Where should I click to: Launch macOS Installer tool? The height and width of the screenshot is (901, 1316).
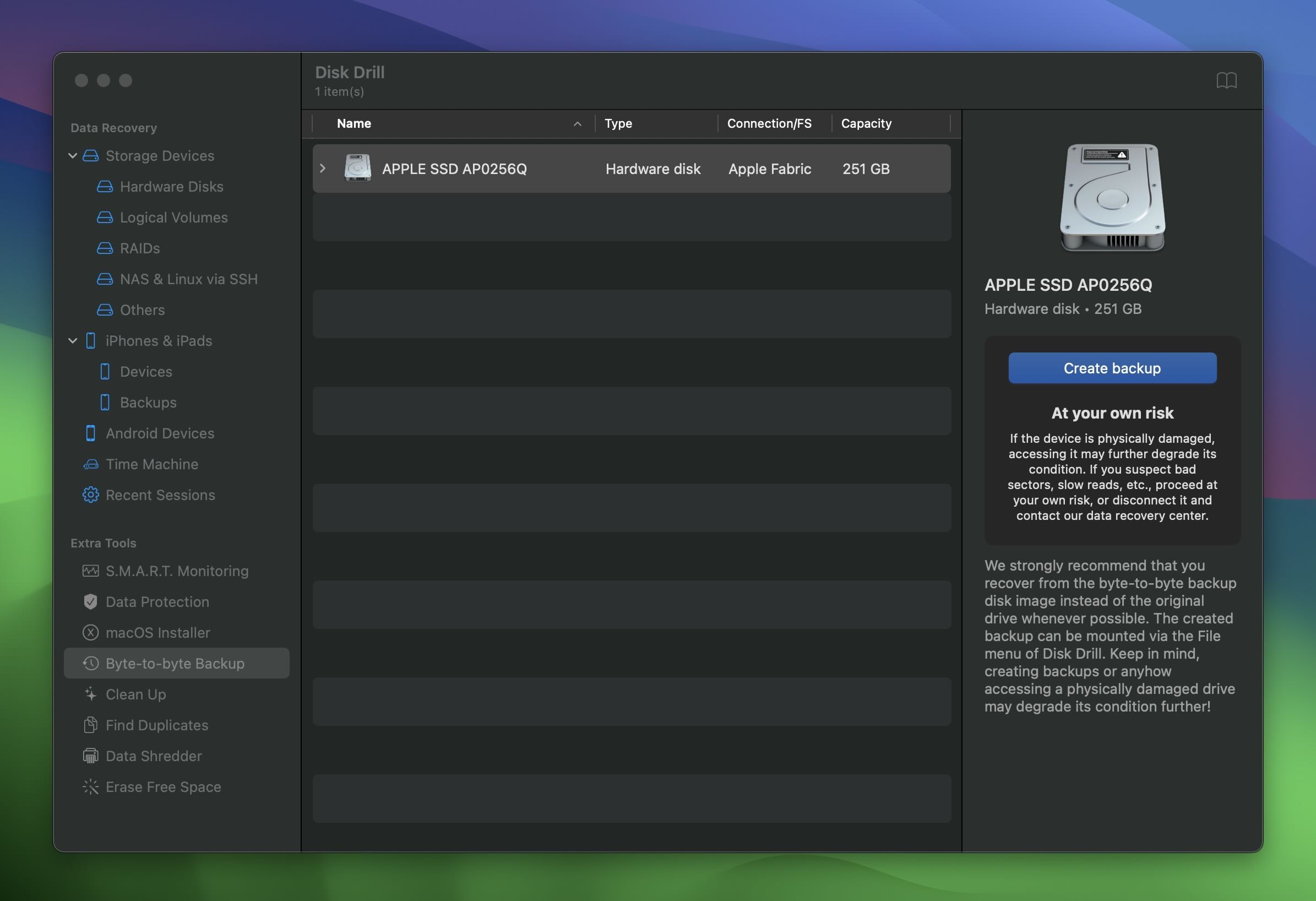pyautogui.click(x=158, y=633)
